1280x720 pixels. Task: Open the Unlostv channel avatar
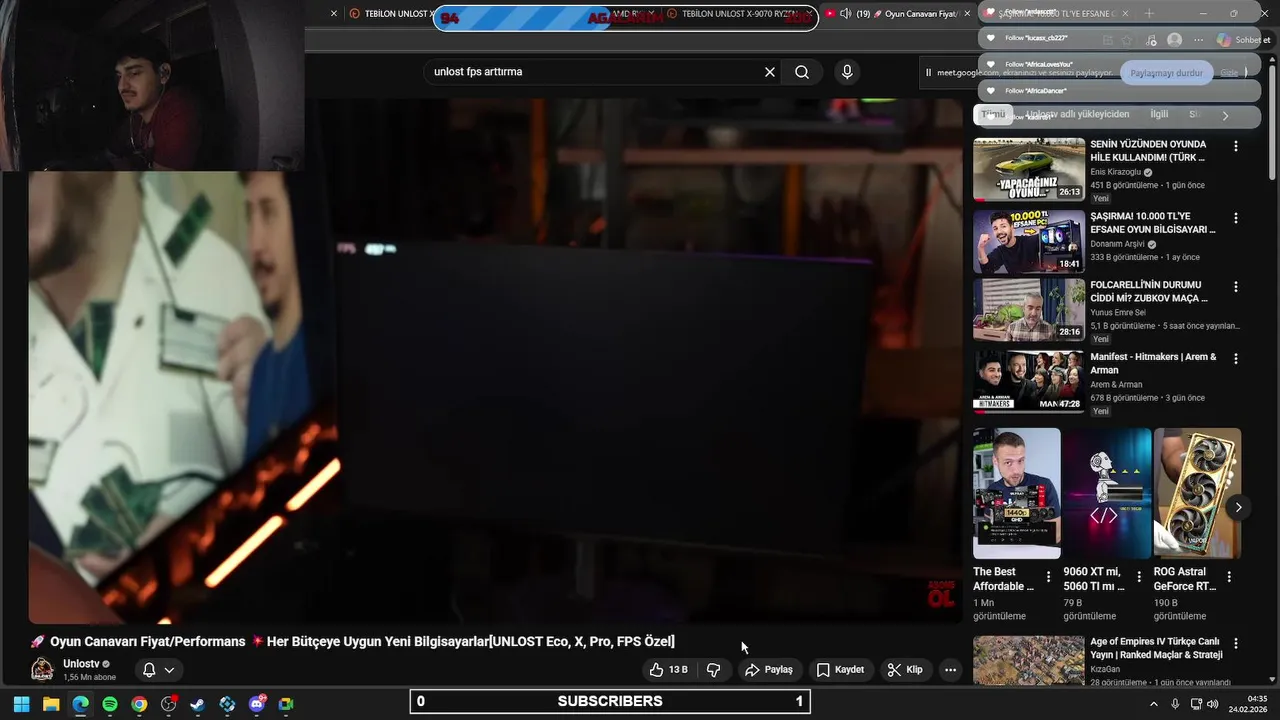point(42,670)
